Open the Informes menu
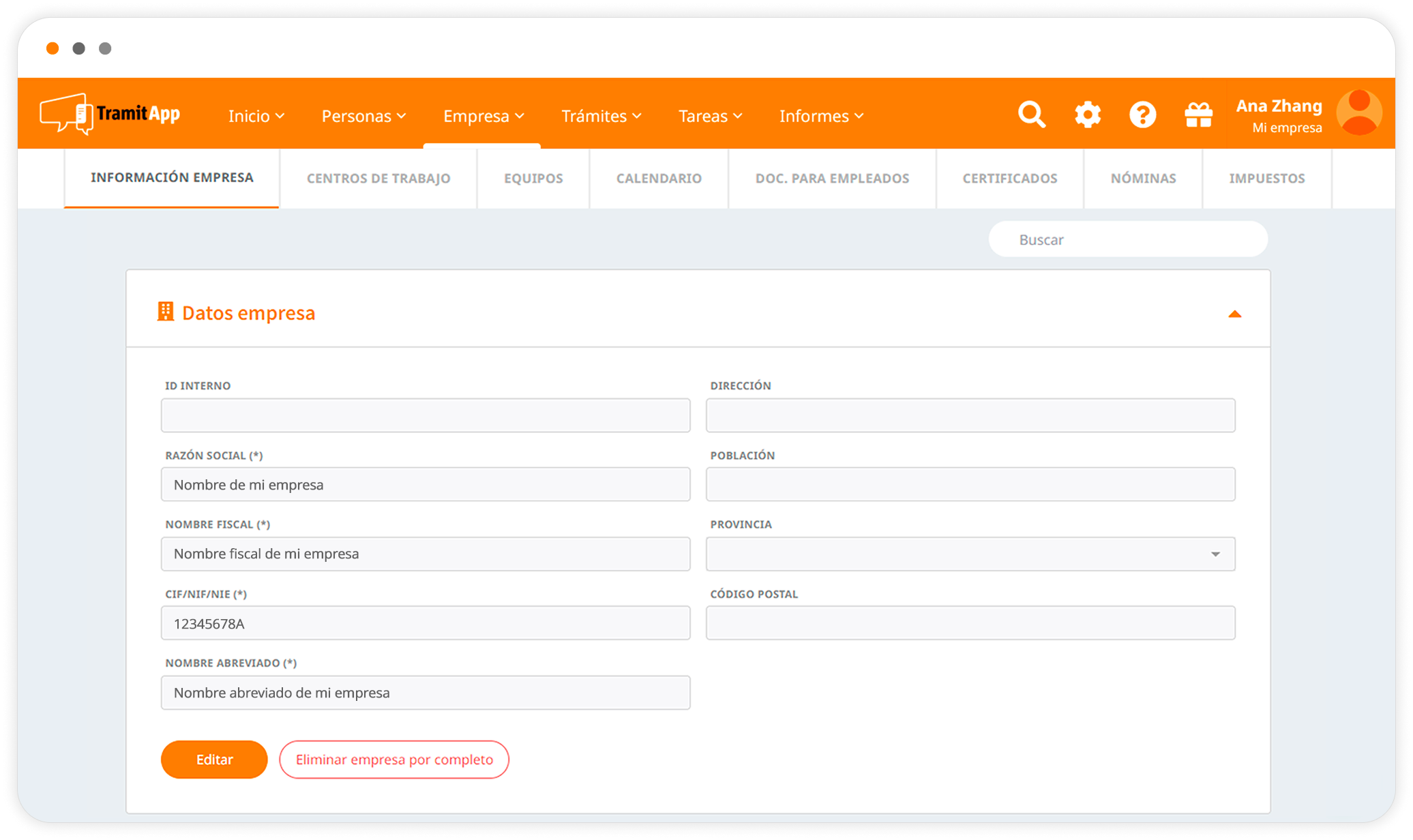 point(821,116)
